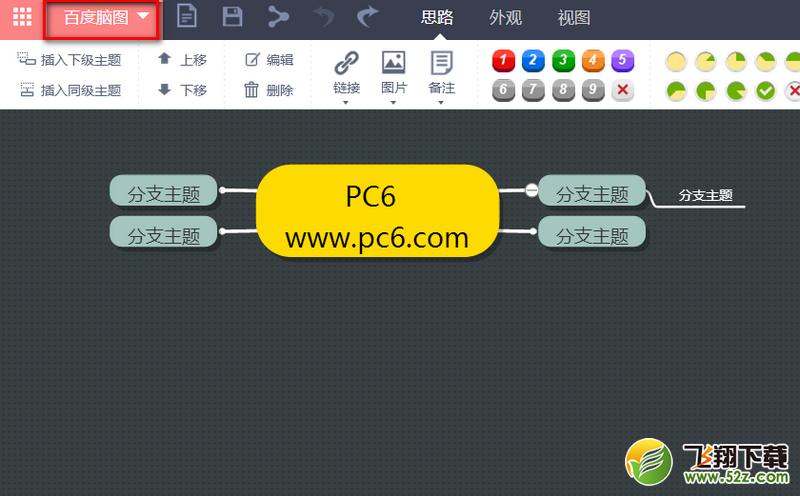This screenshot has width=800, height=496.
Task: Click 插入下级主题 to insert a child topic
Action: (69, 60)
